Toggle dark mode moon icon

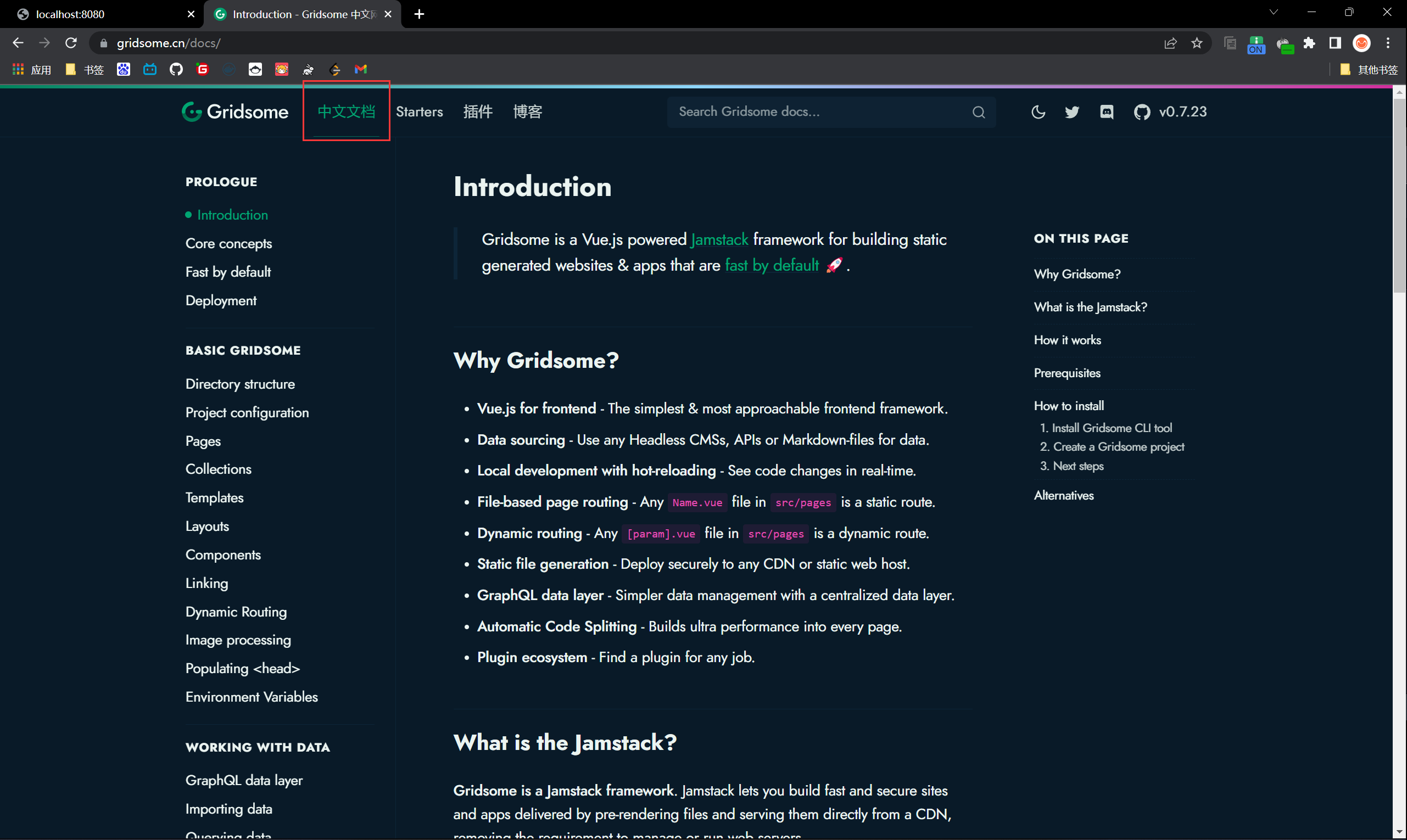click(1038, 112)
